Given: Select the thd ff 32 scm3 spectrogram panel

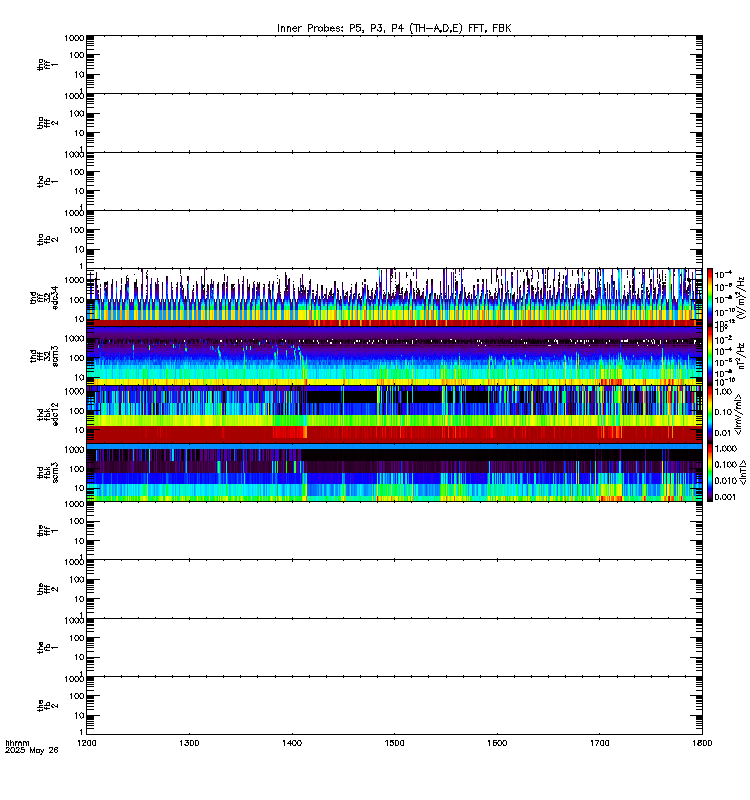Looking at the screenshot, I should 394,356.
